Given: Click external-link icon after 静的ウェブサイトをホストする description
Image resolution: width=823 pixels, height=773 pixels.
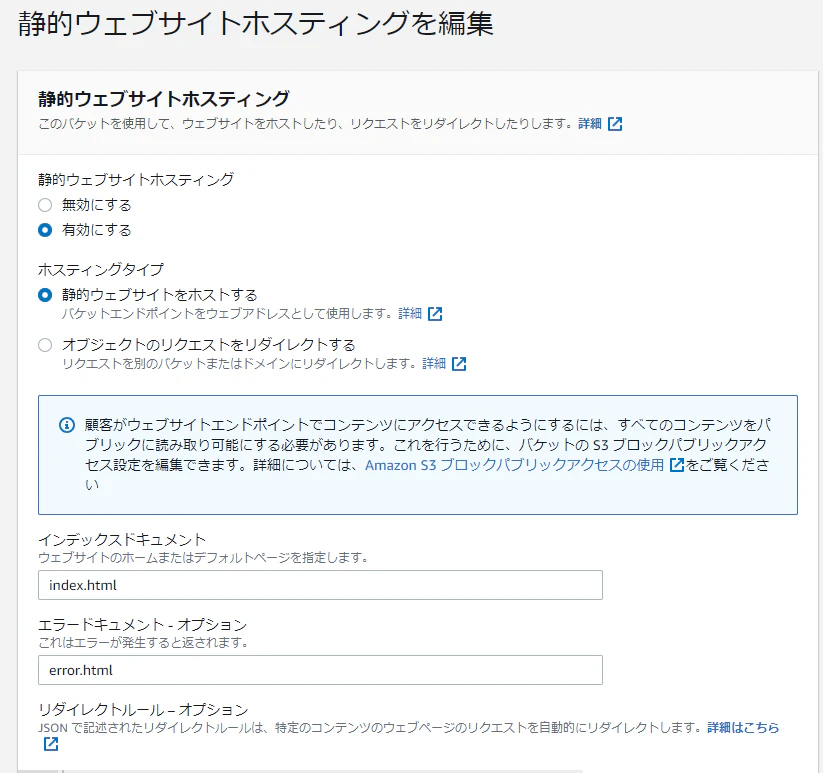Looking at the screenshot, I should (x=435, y=314).
